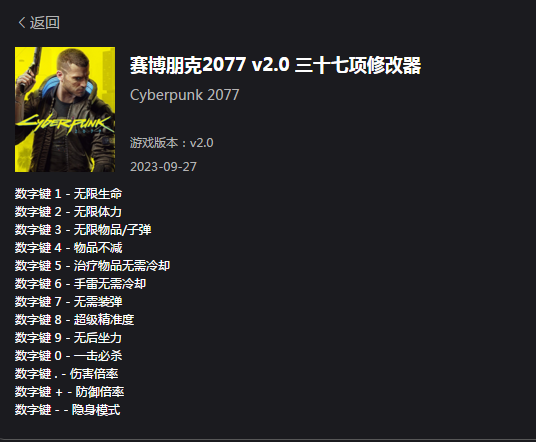Click the 赛博朋克2077 v2.0 trainer title
Image resolution: width=536 pixels, height=442 pixels.
pos(276,65)
